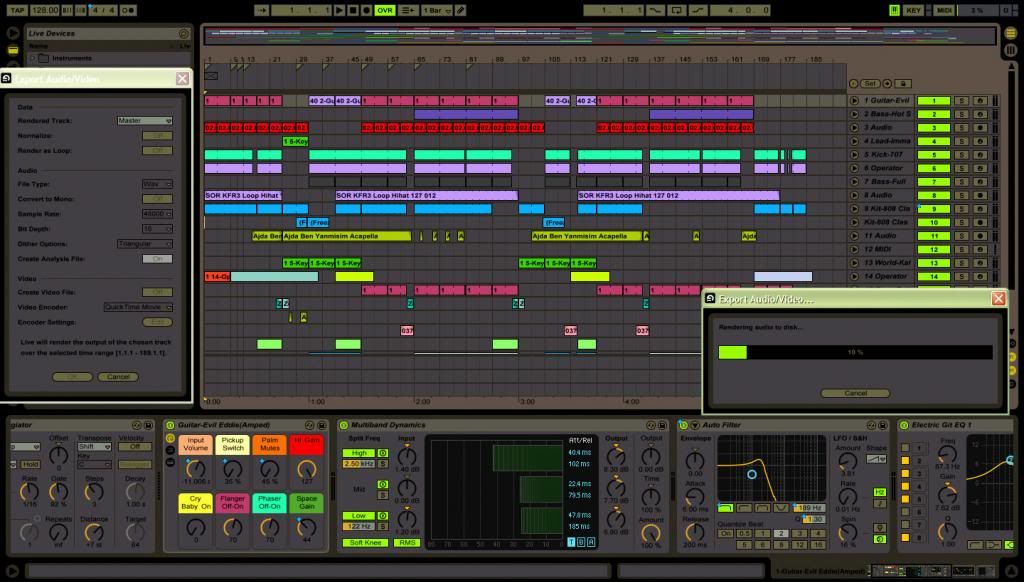
Task: Click Hz button in Auto Filter LFO
Action: click(x=879, y=492)
